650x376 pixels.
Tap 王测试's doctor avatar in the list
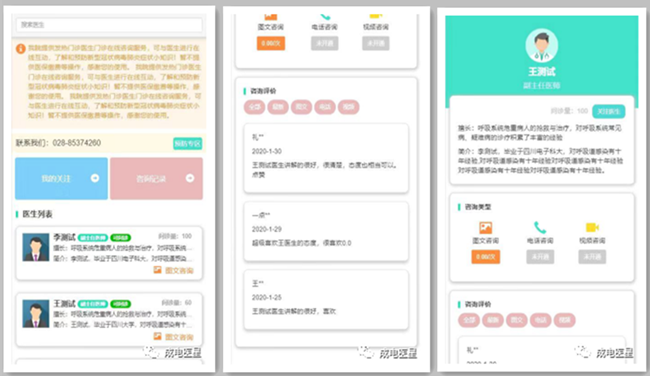point(36,314)
